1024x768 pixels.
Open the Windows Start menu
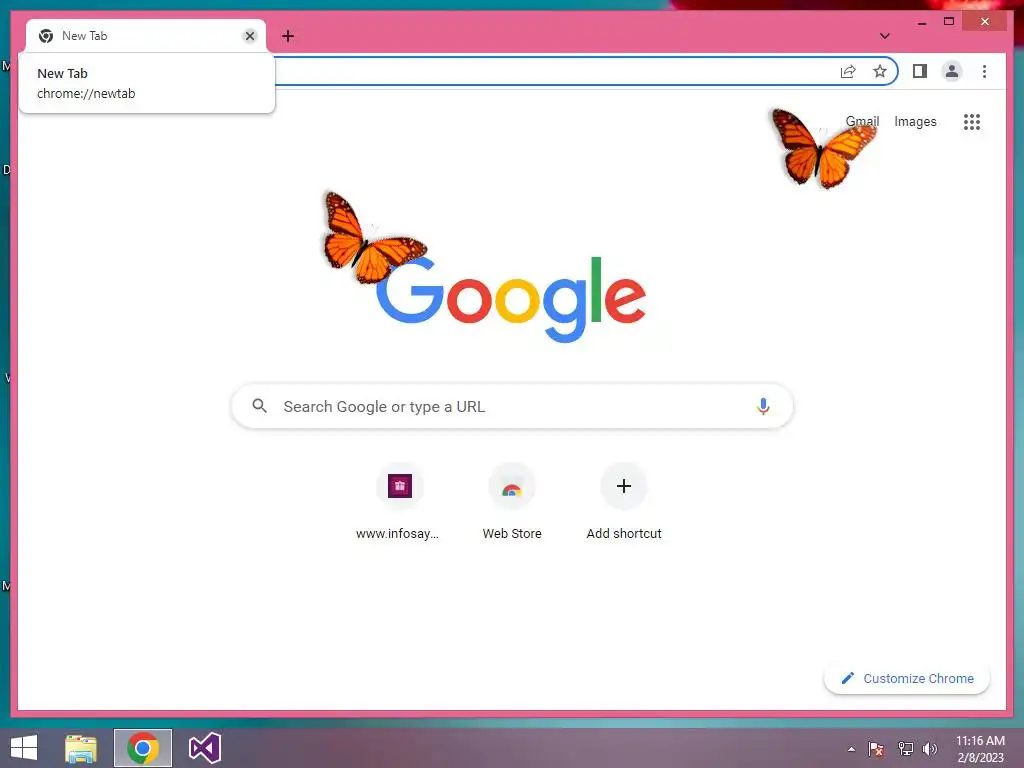coord(24,748)
